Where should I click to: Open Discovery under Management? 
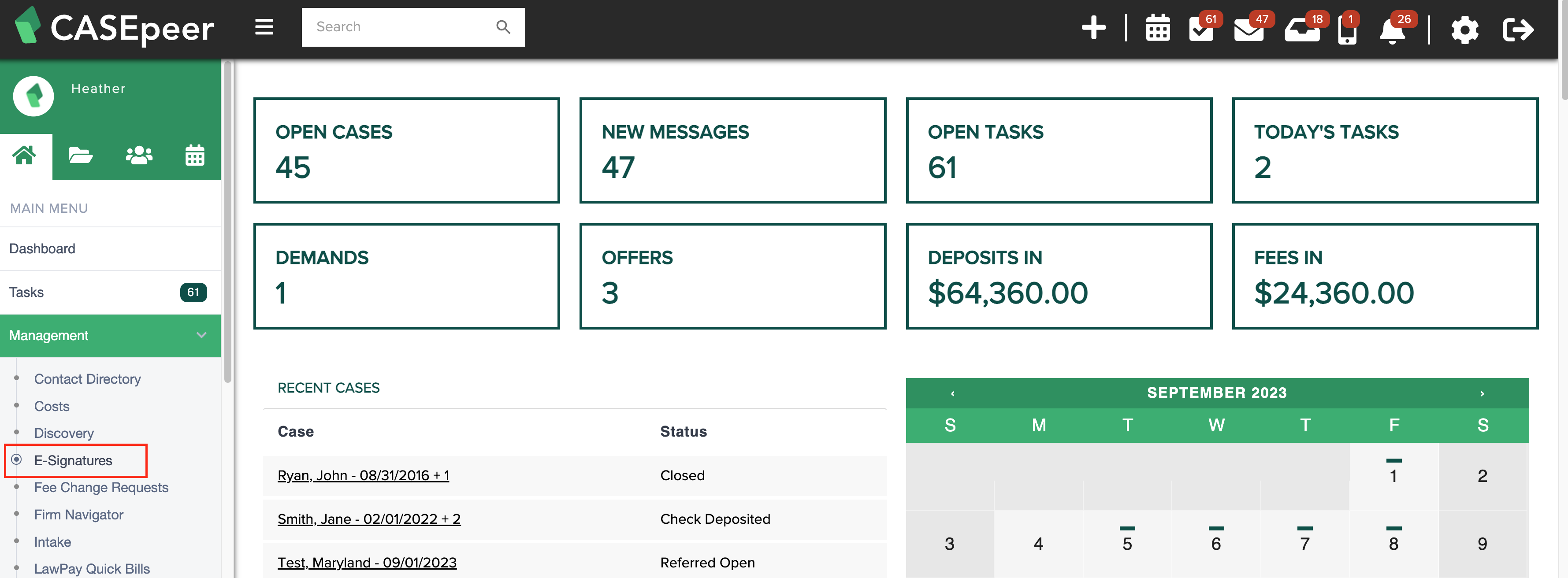pyautogui.click(x=64, y=433)
